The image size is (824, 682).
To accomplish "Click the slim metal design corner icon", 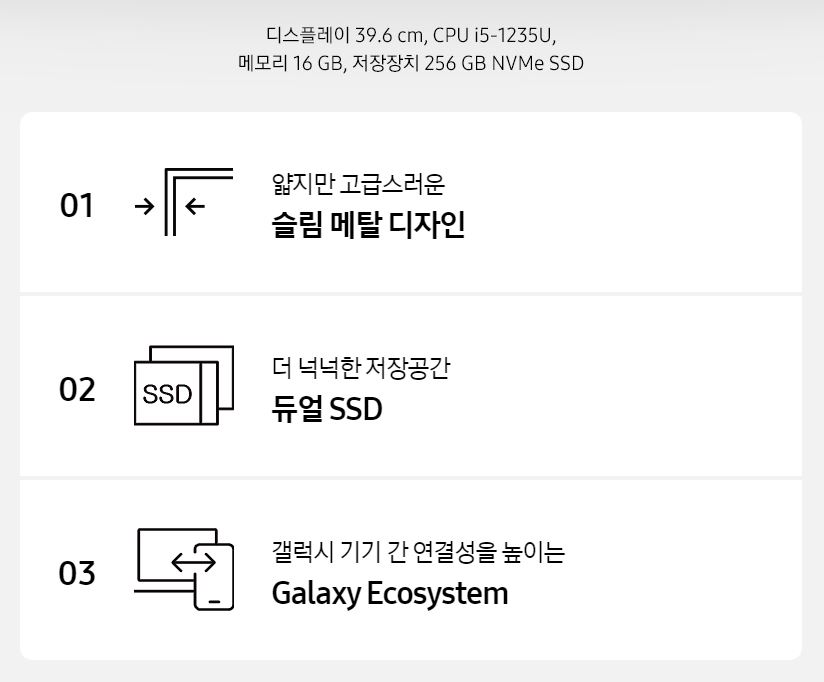I will click(x=184, y=202).
